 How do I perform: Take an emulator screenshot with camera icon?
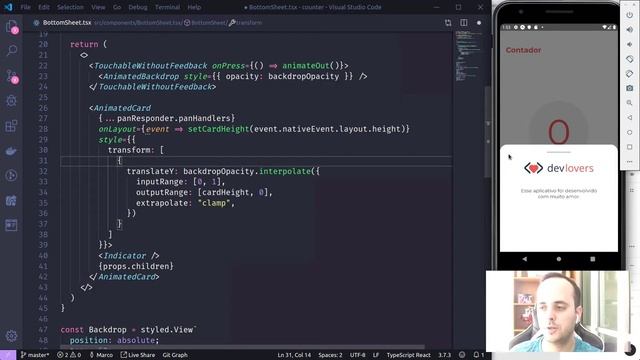(x=629, y=88)
